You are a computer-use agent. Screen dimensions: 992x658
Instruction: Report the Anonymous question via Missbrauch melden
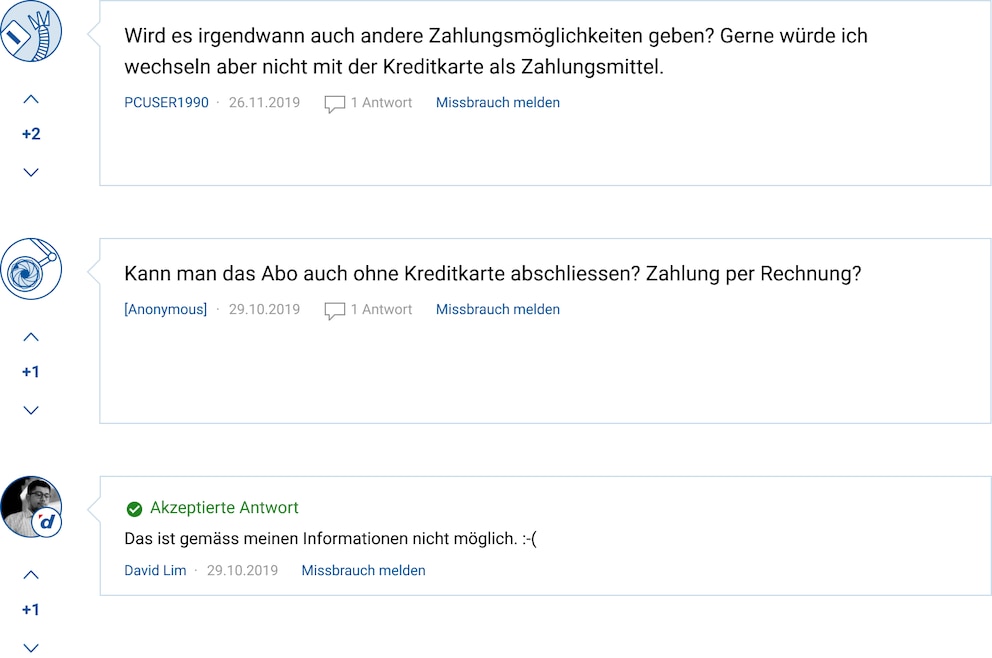coord(498,309)
